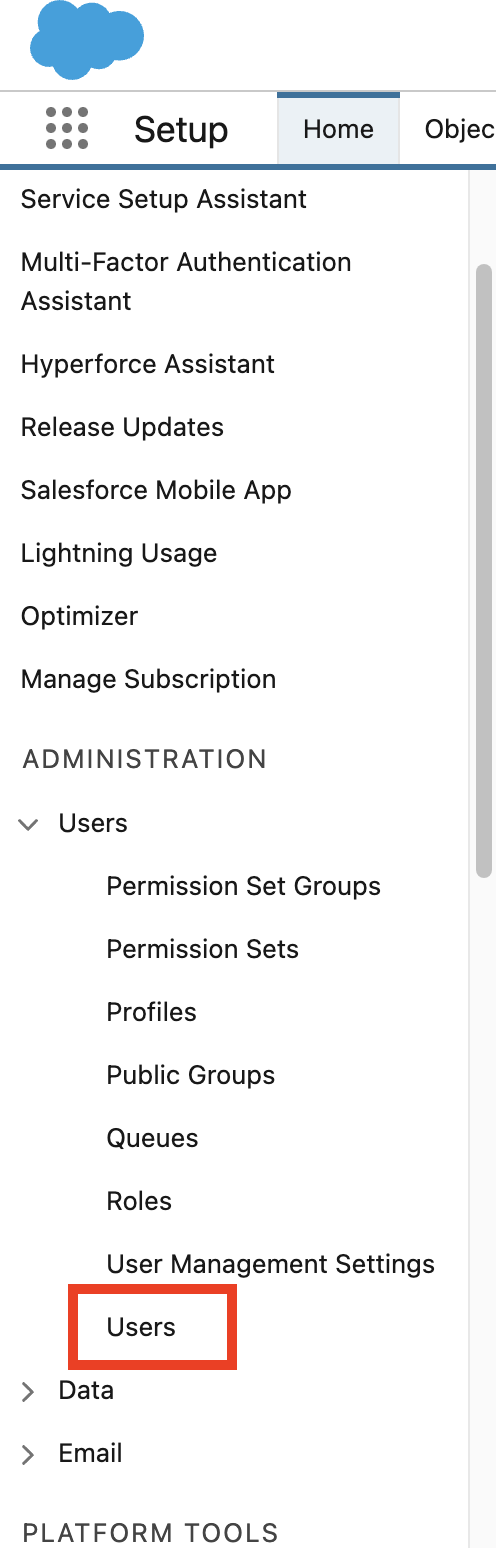This screenshot has height=1548, width=496.
Task: Open the App Launcher dots grid
Action: pos(67,129)
